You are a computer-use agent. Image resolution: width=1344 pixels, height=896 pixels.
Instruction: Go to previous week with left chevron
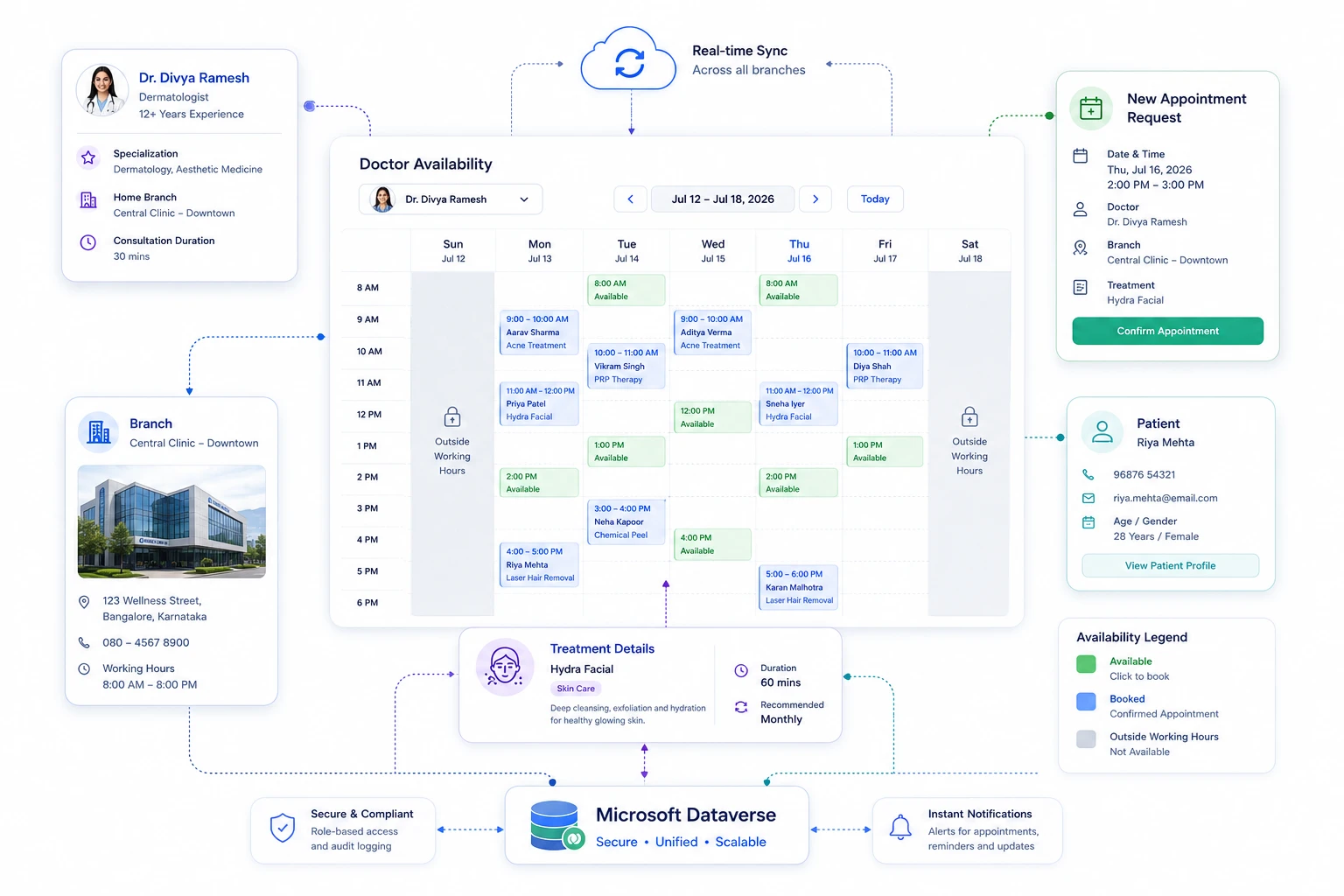pos(630,199)
